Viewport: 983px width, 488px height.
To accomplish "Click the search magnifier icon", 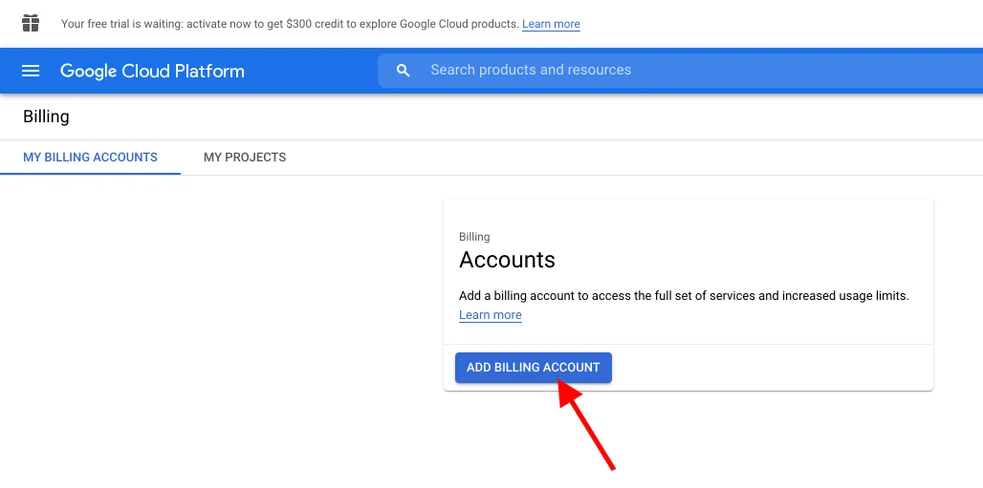I will click(x=404, y=70).
